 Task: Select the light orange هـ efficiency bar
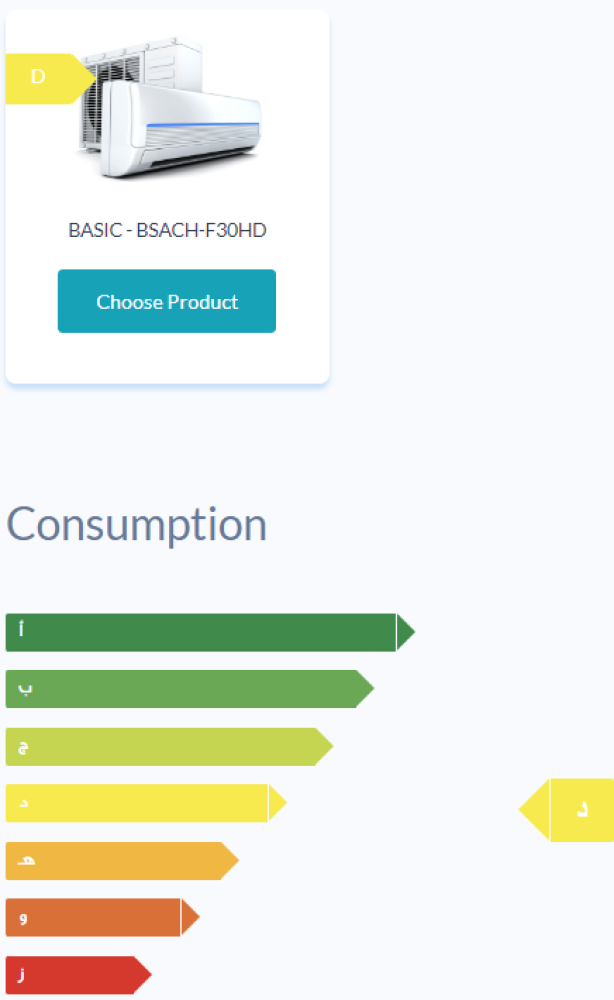(112, 861)
